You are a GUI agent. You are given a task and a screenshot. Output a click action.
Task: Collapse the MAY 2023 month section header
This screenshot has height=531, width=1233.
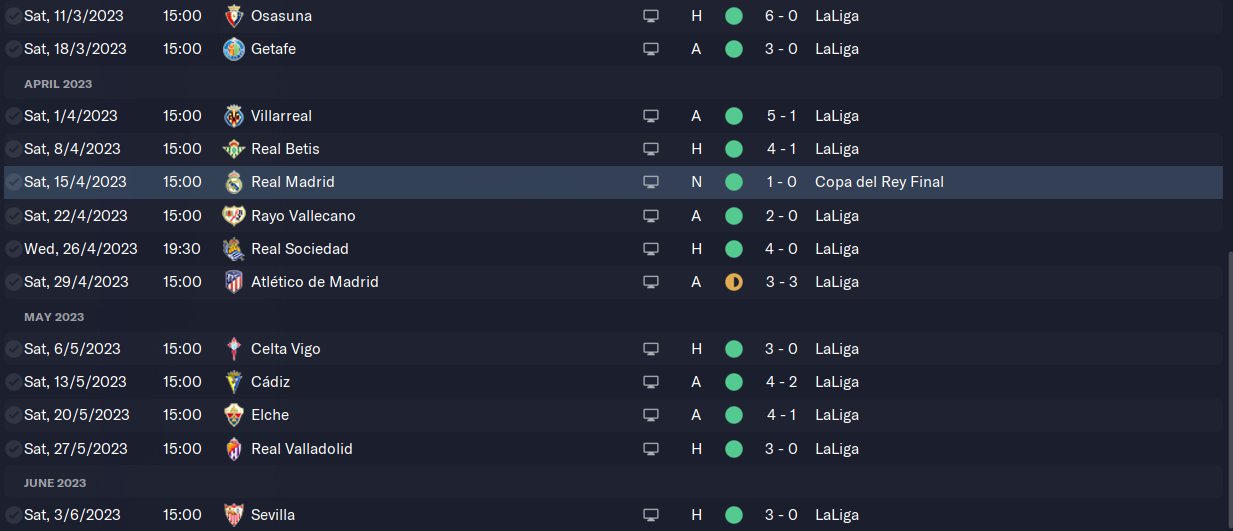tap(613, 316)
